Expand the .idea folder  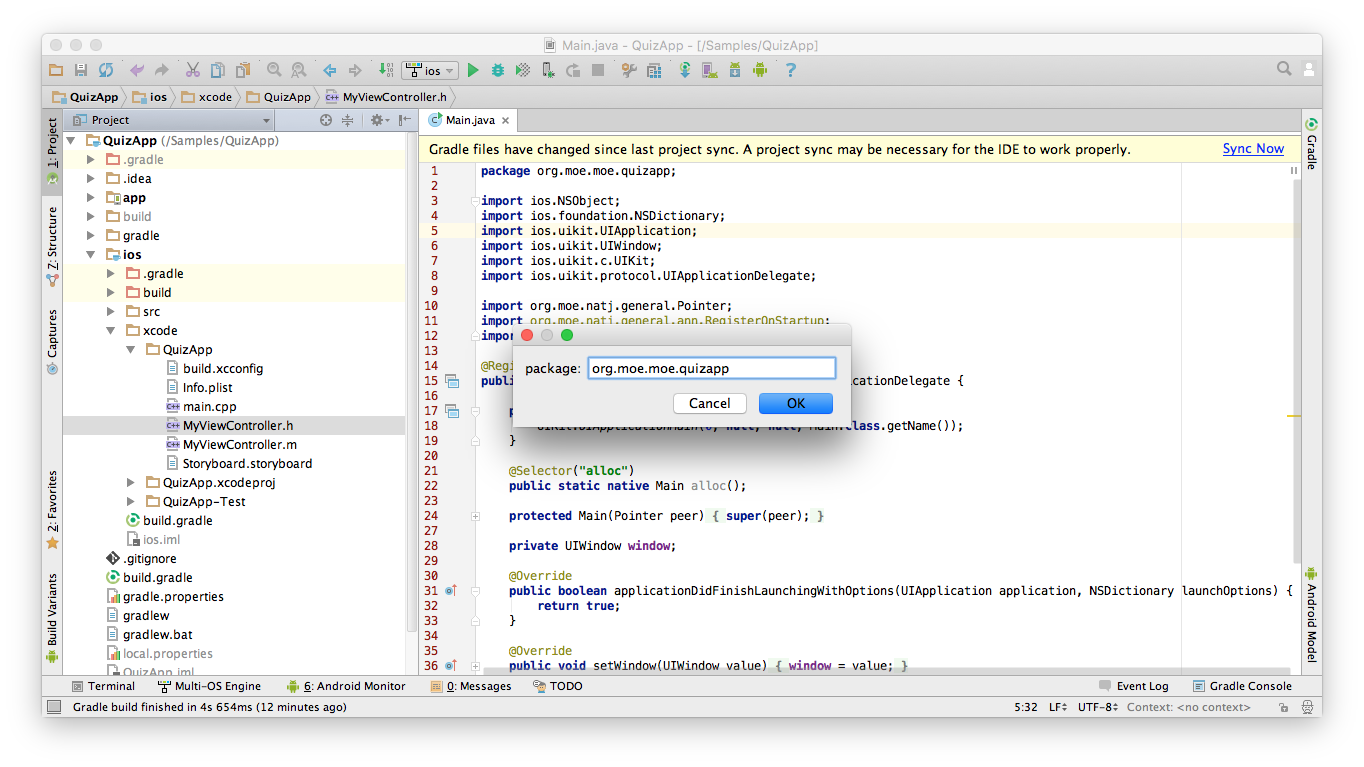click(91, 179)
